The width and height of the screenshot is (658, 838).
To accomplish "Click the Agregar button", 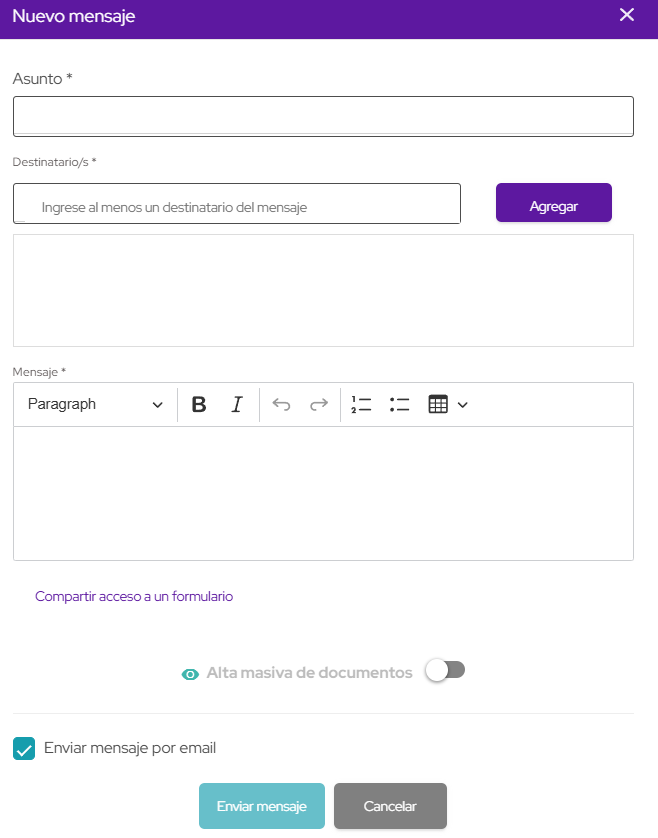I will 553,206.
